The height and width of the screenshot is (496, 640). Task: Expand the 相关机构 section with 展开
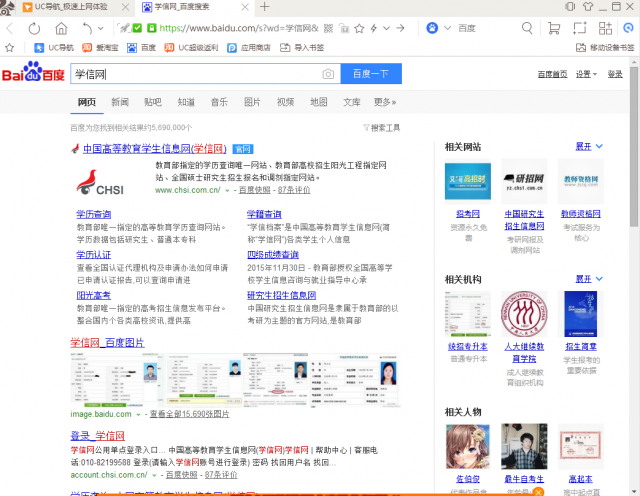pos(589,279)
